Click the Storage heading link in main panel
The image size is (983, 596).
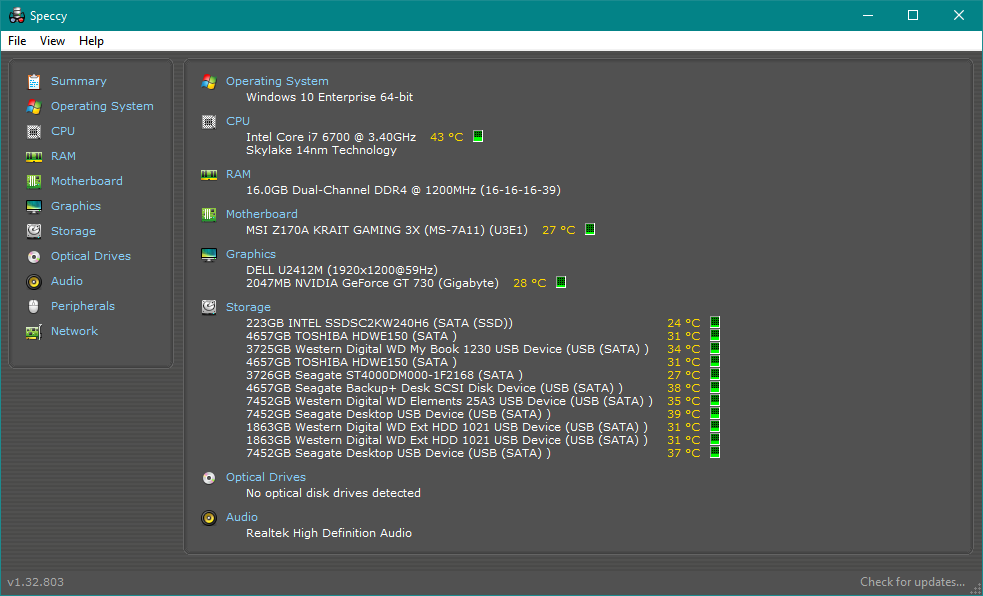click(x=248, y=307)
